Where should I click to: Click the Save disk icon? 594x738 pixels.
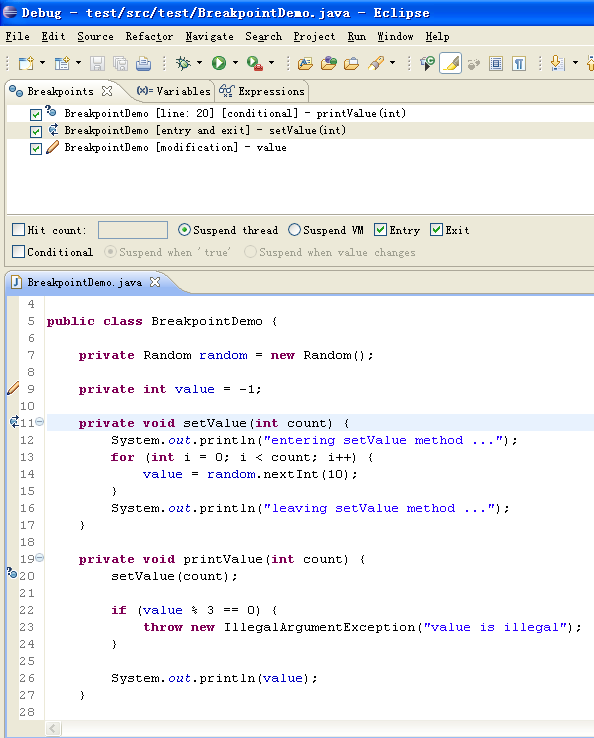(x=97, y=64)
